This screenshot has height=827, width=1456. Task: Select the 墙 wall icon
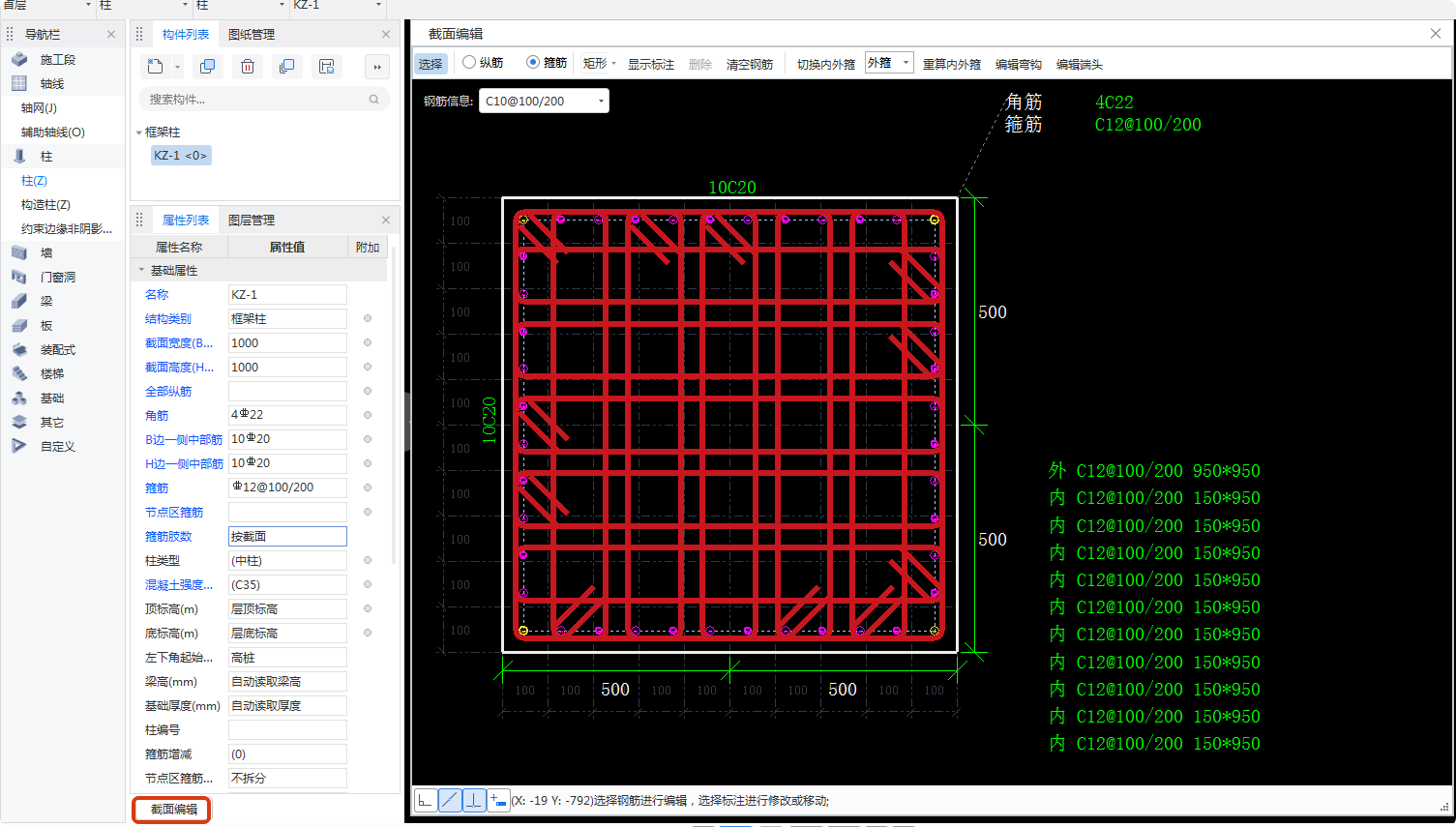pos(19,252)
